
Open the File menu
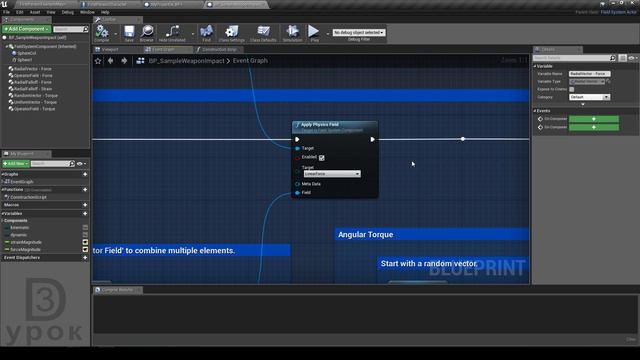[x=7, y=12]
